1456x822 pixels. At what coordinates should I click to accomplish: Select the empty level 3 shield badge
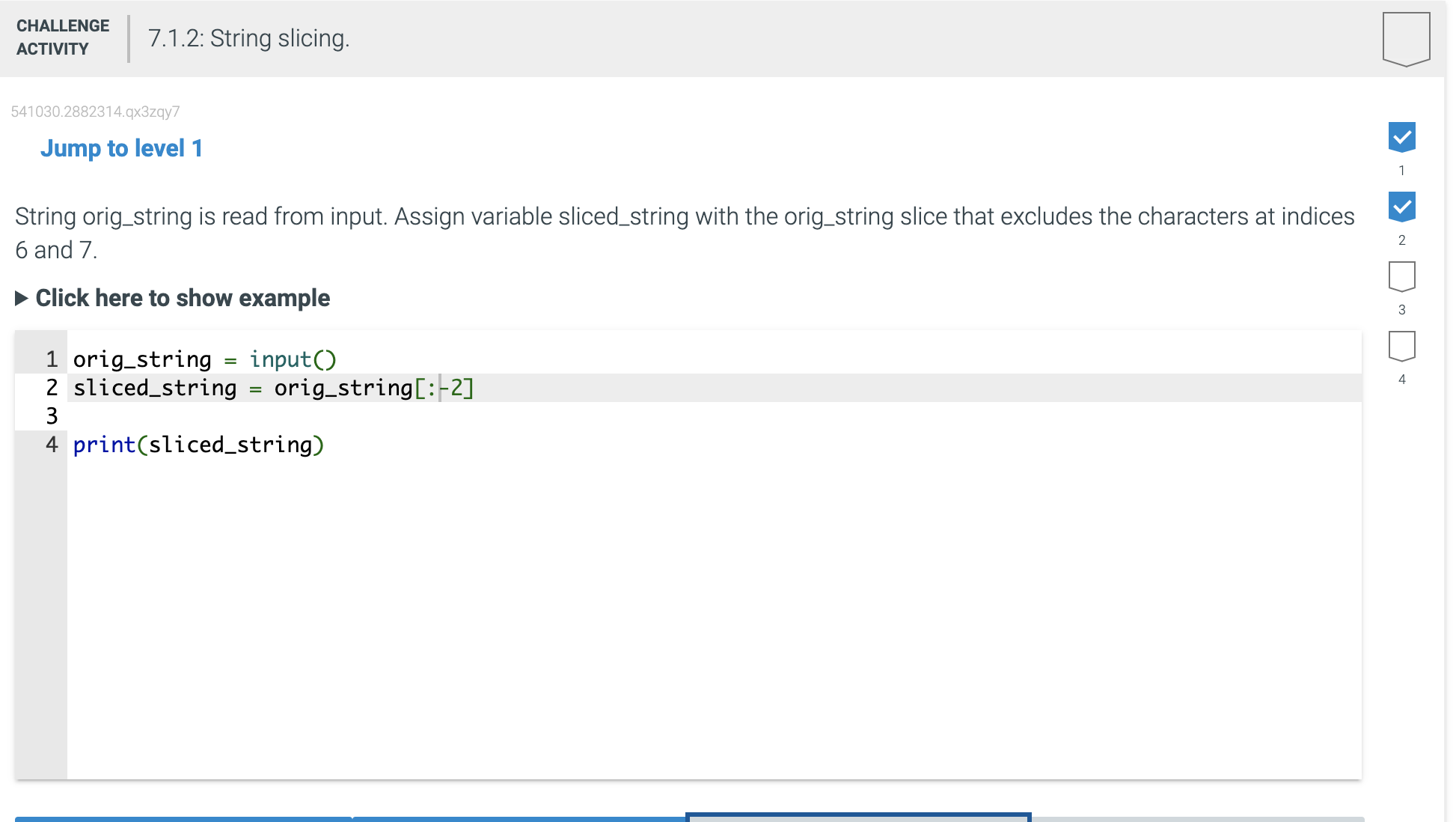click(x=1401, y=276)
